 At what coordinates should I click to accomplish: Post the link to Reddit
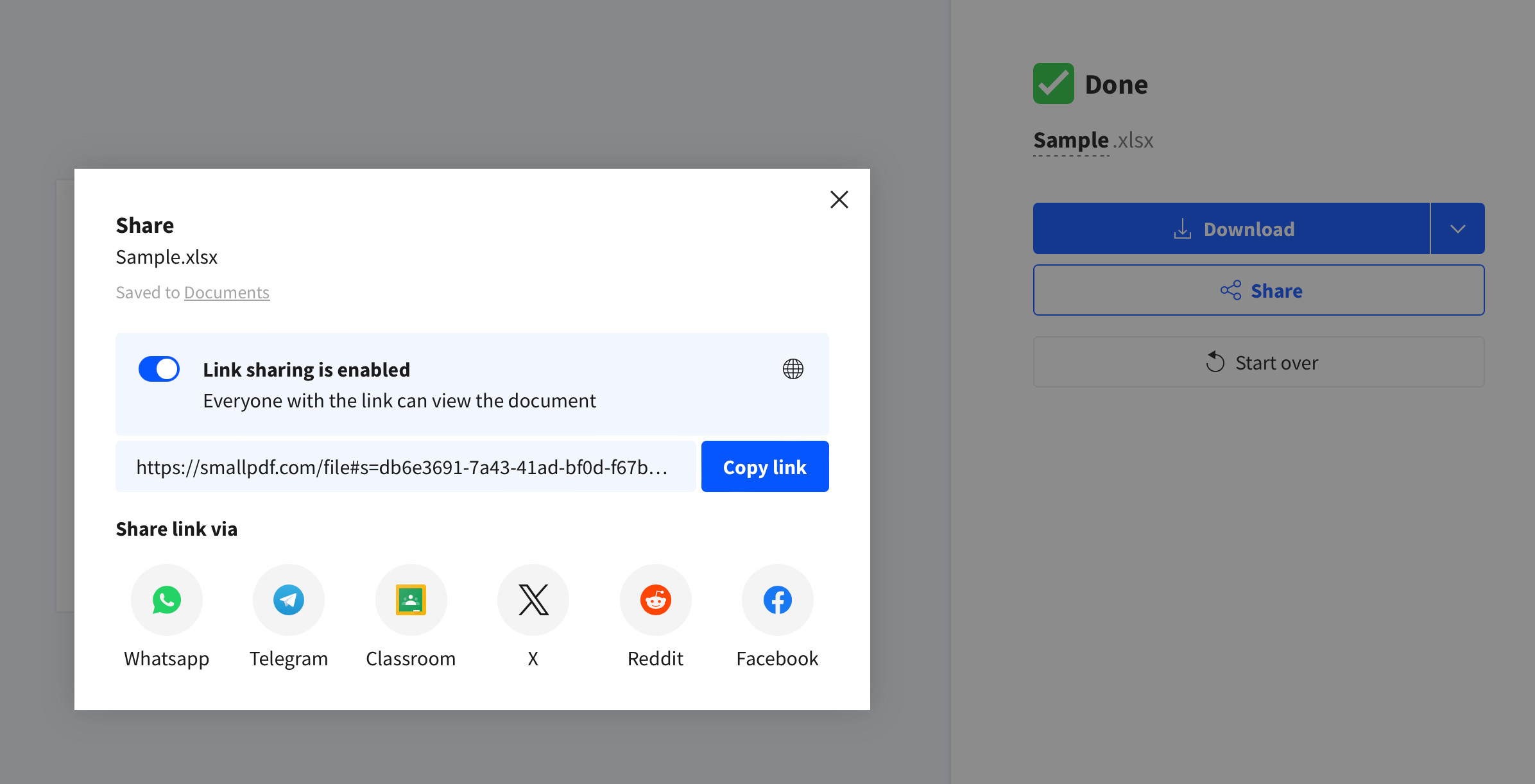(x=655, y=599)
